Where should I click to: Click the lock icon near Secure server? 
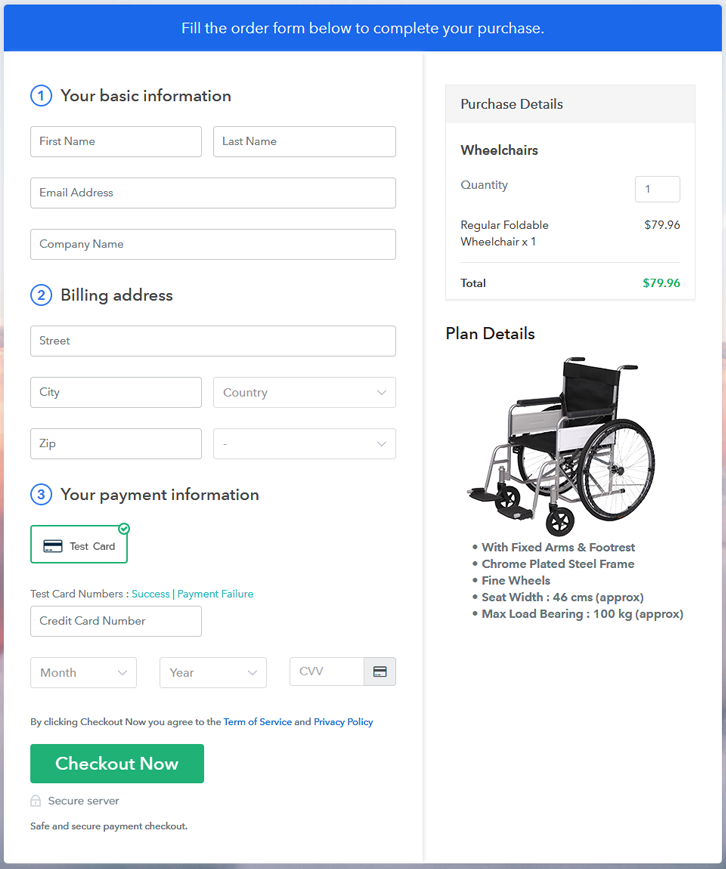[35, 801]
